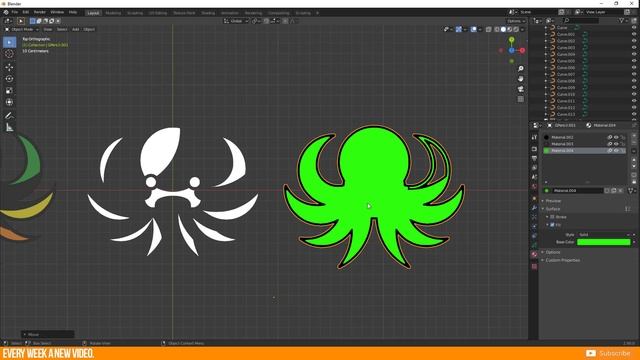Toggle the snapping magnet icon in header
Screen dimensions: 640x360
coord(266,21)
